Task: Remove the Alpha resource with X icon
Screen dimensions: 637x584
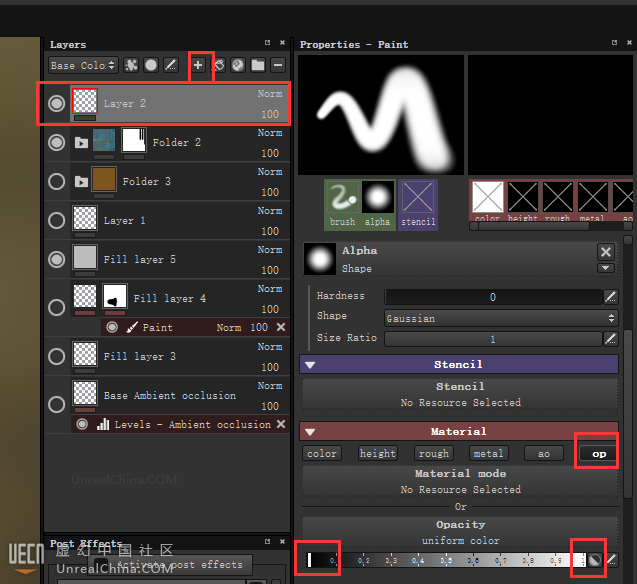Action: pos(605,252)
